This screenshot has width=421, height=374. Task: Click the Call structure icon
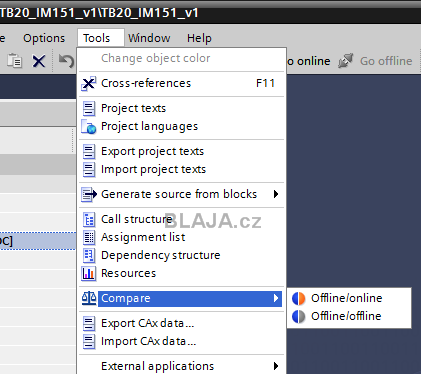point(89,219)
